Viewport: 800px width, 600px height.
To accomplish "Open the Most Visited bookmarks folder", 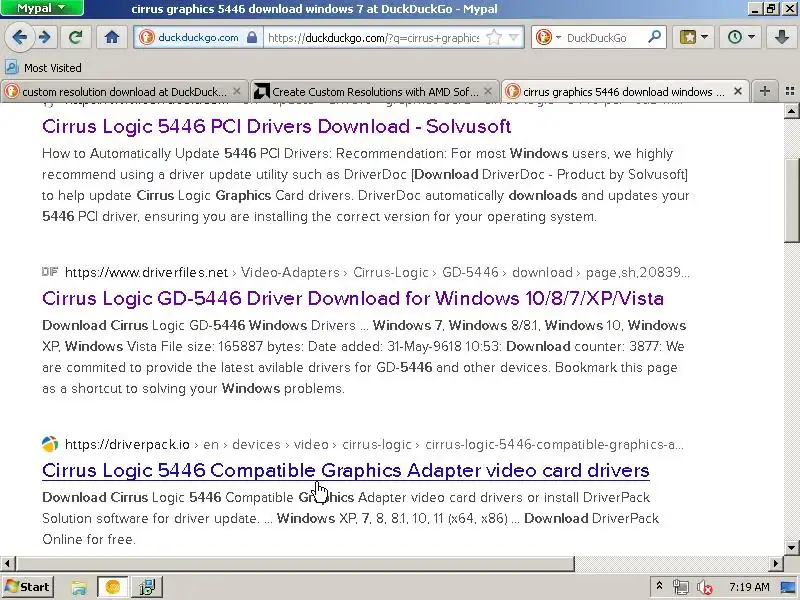I will [43, 67].
